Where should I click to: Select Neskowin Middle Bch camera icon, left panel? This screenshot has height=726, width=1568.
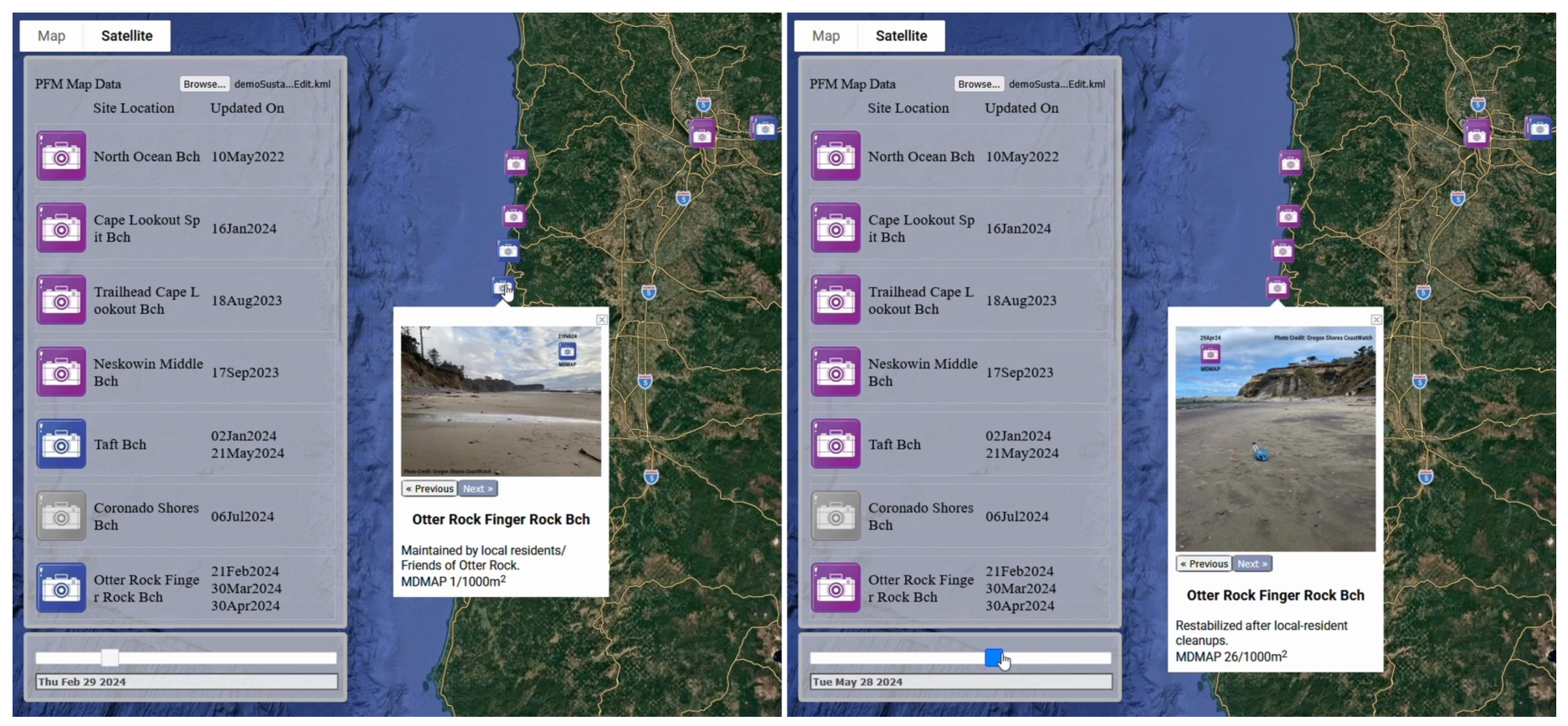[x=61, y=372]
